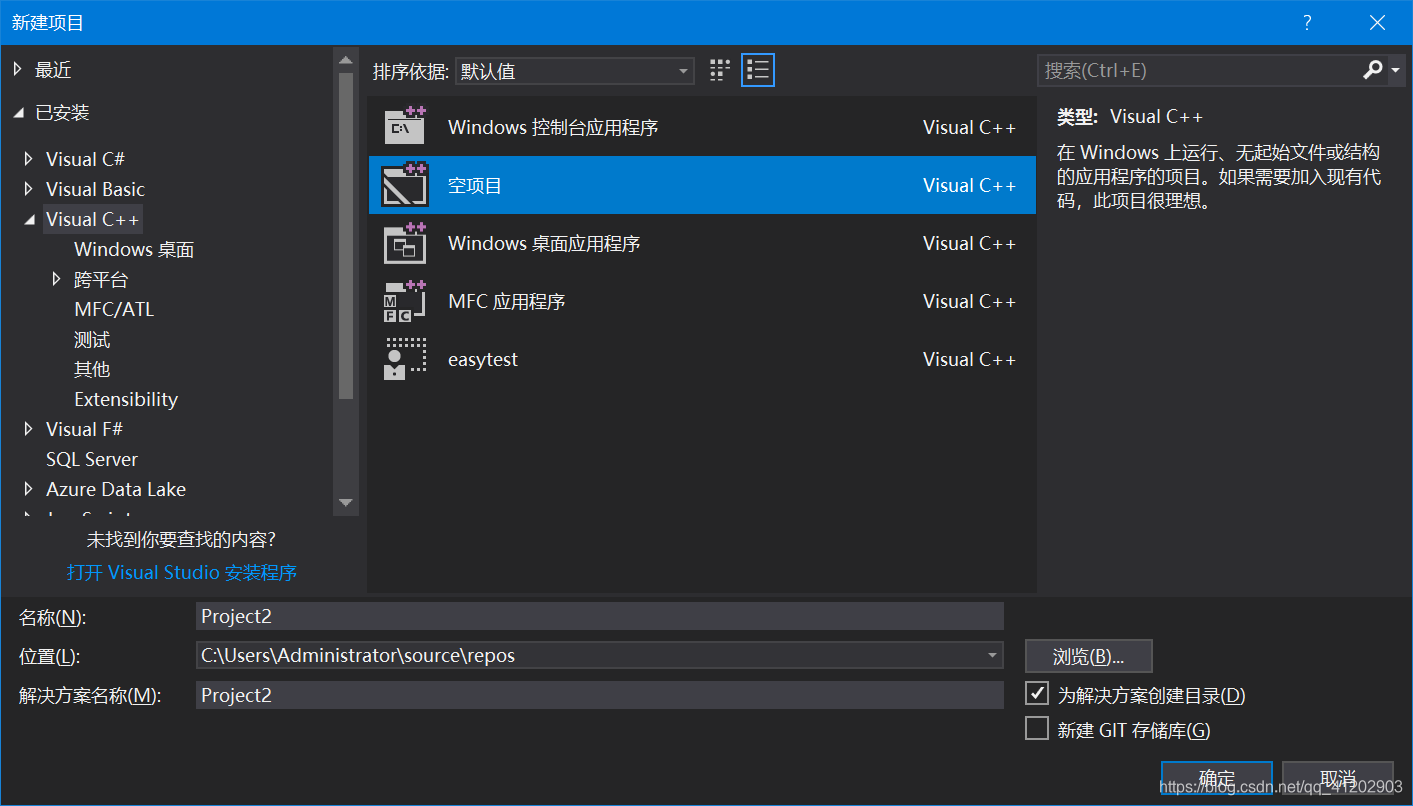Expand the 跨平台 node
The height and width of the screenshot is (806, 1413).
(x=57, y=279)
